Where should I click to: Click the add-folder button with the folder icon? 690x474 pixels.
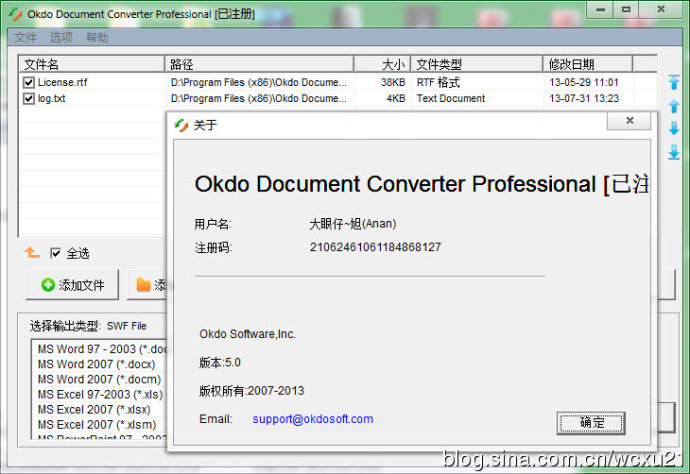point(147,285)
